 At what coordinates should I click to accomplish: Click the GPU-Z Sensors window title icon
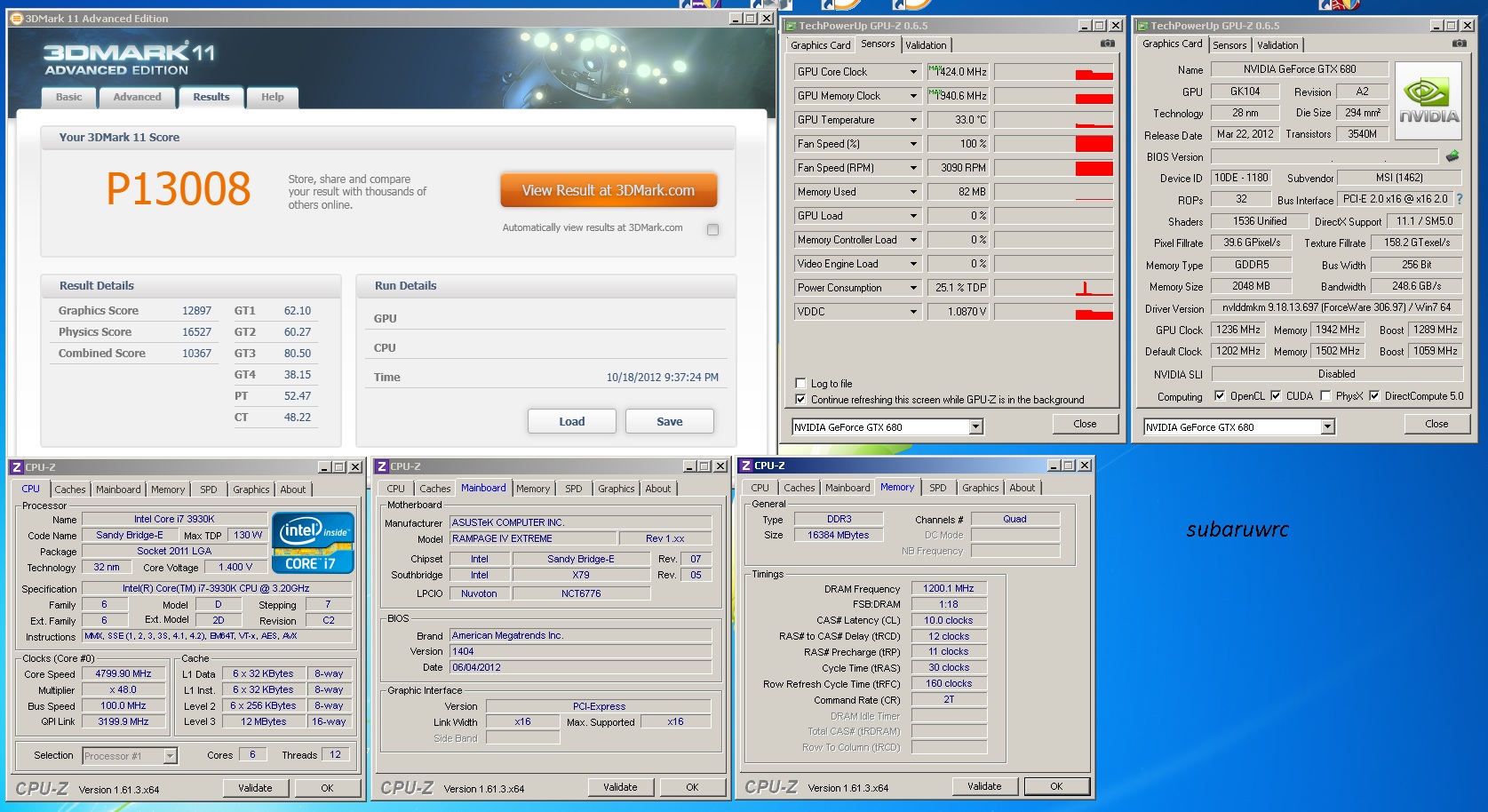click(790, 26)
